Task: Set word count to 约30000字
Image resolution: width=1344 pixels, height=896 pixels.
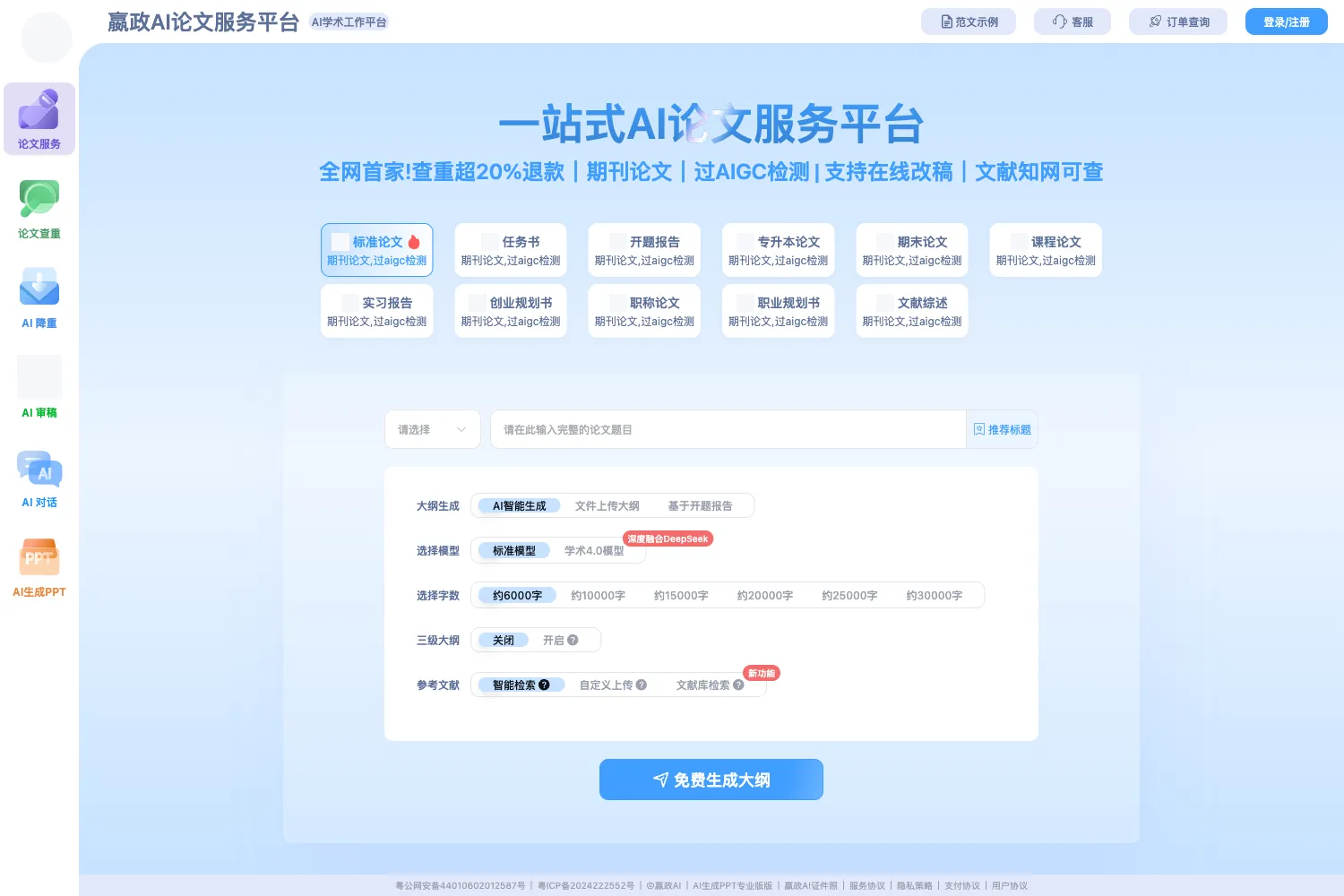Action: point(935,595)
